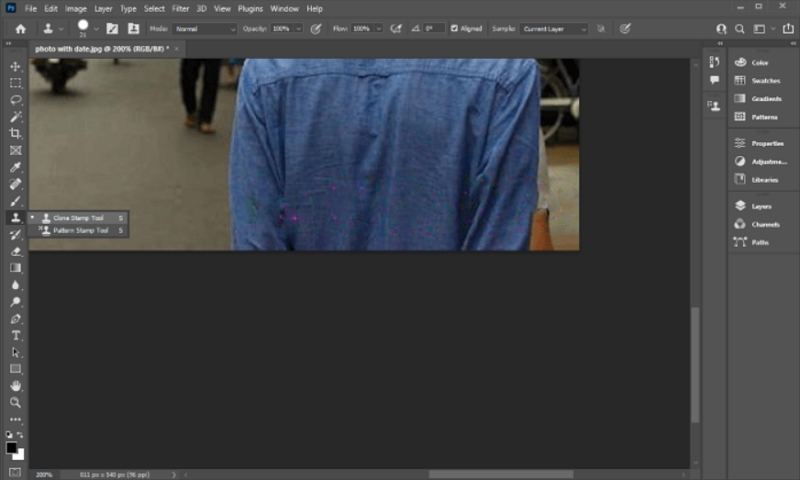Open the Swatches panel
The image size is (800, 480).
[x=764, y=80]
